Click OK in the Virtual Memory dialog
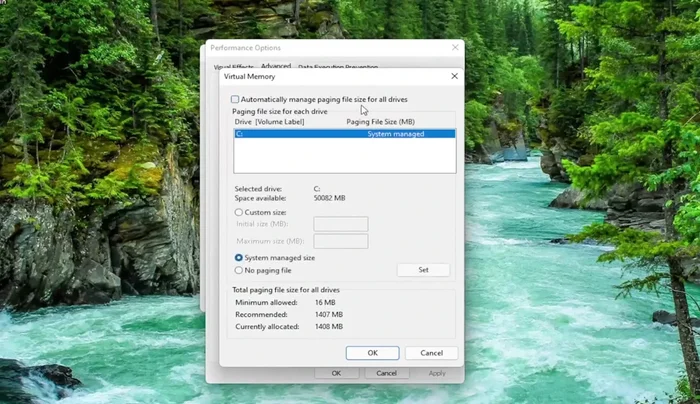The image size is (700, 404). point(372,353)
